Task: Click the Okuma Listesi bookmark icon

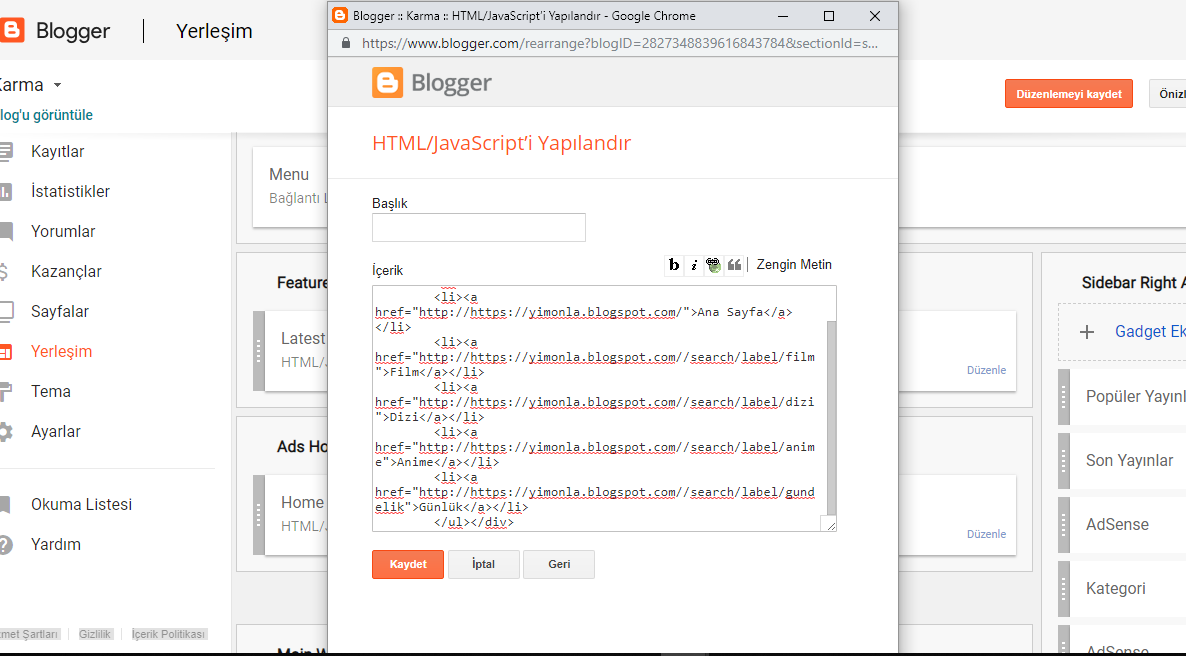Action: (x=5, y=505)
